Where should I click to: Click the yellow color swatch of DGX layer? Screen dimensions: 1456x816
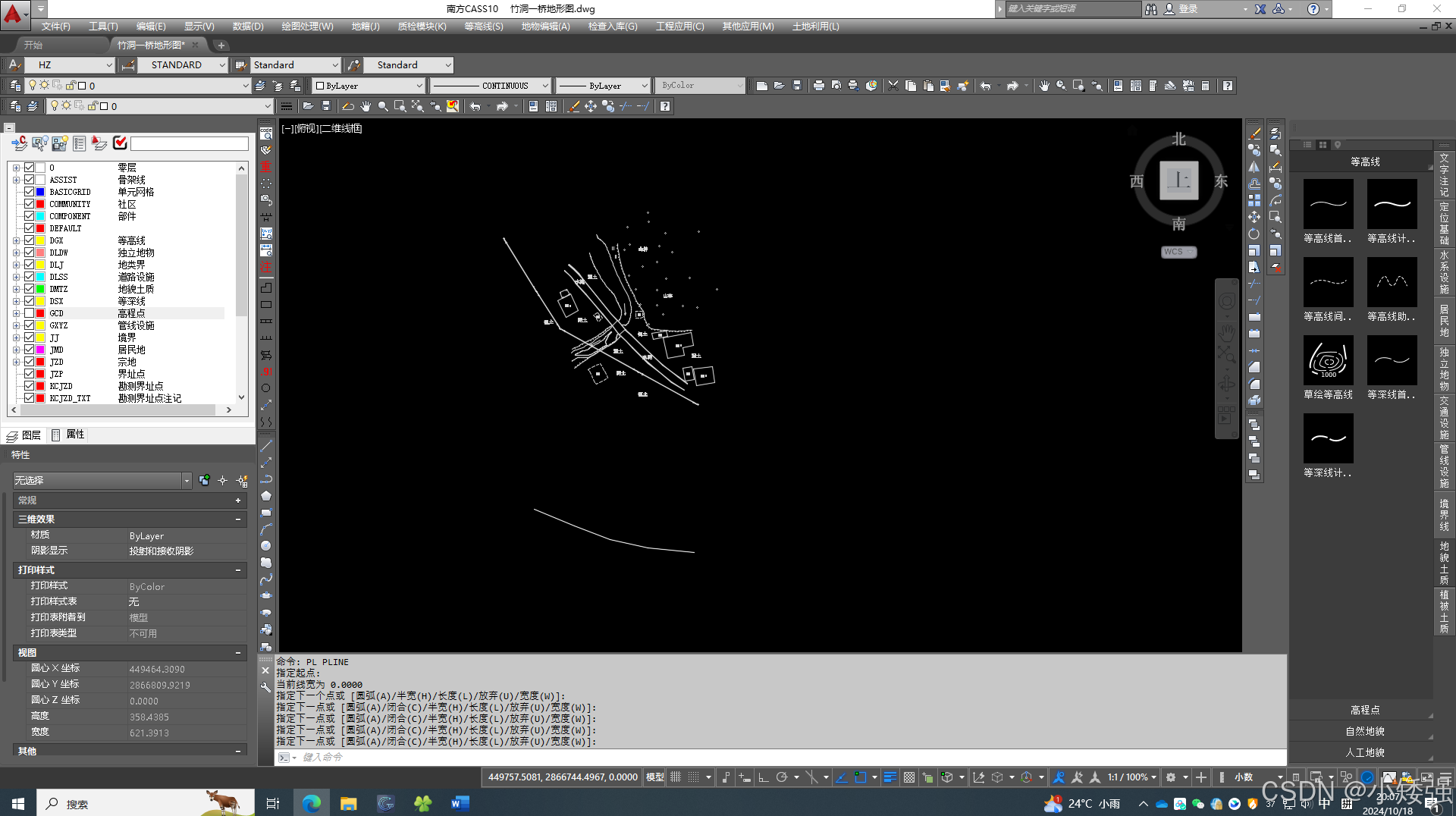coord(41,240)
